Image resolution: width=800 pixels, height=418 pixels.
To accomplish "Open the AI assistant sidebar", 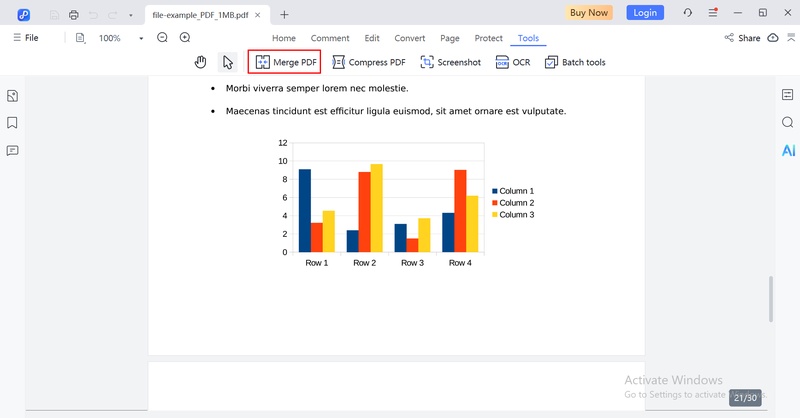I will pos(788,150).
